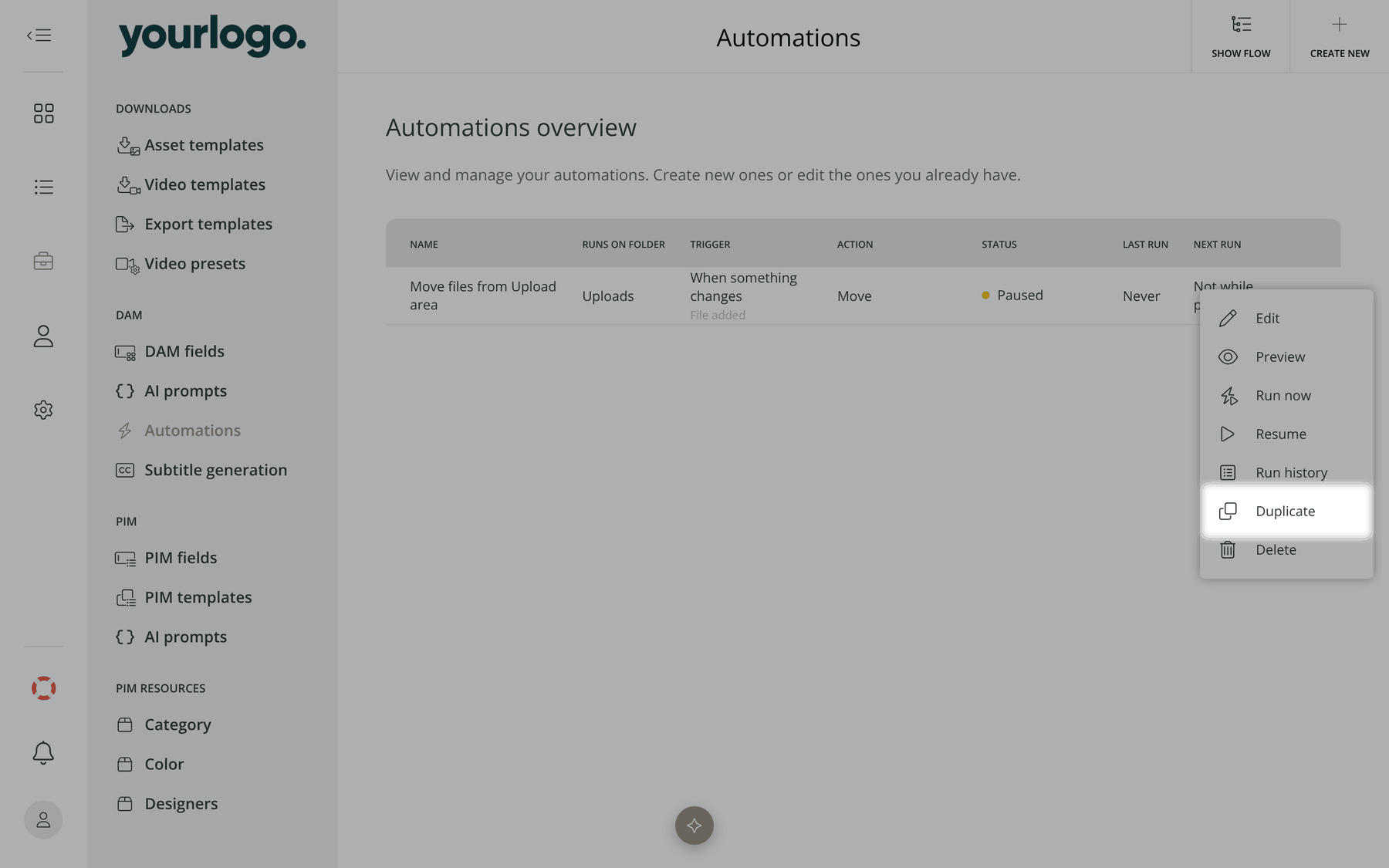Click 'Move files from Upload area' name cell
The image size is (1389, 868).
coord(483,296)
